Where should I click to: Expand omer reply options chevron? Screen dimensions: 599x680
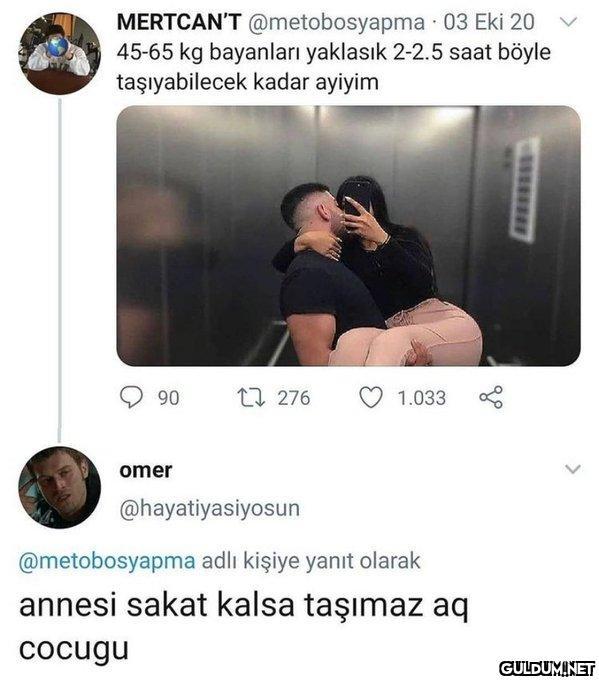pos(573,469)
